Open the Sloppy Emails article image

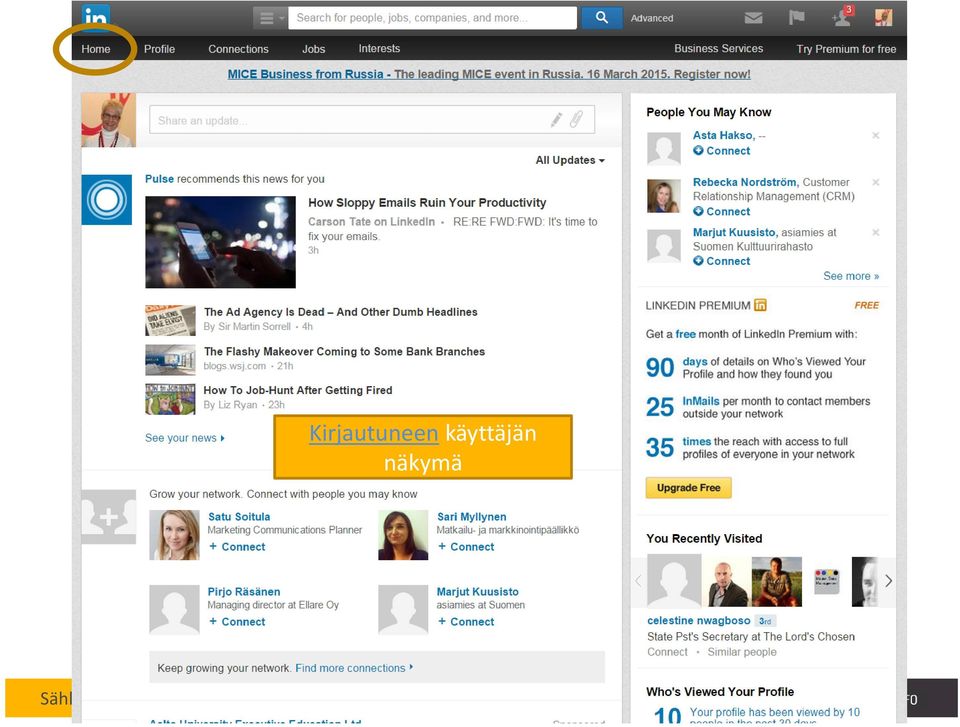point(220,242)
